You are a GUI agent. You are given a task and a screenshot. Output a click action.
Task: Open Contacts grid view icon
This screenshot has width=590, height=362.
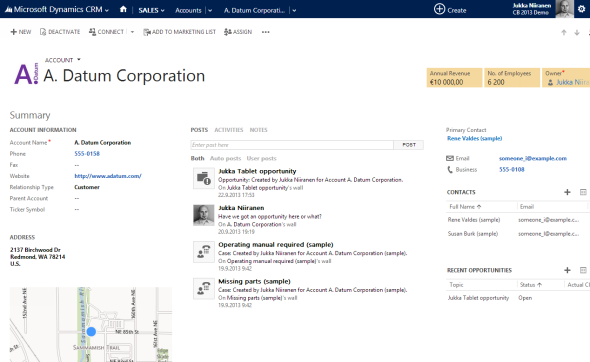click(583, 192)
